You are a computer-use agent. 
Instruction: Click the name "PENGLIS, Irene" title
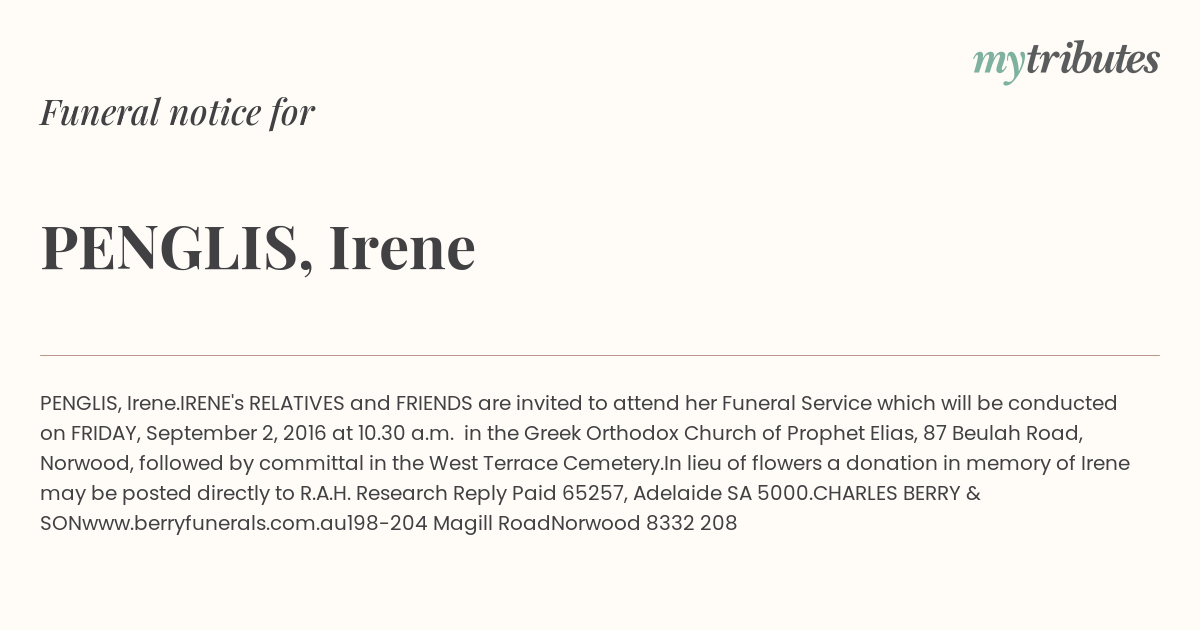[258, 247]
